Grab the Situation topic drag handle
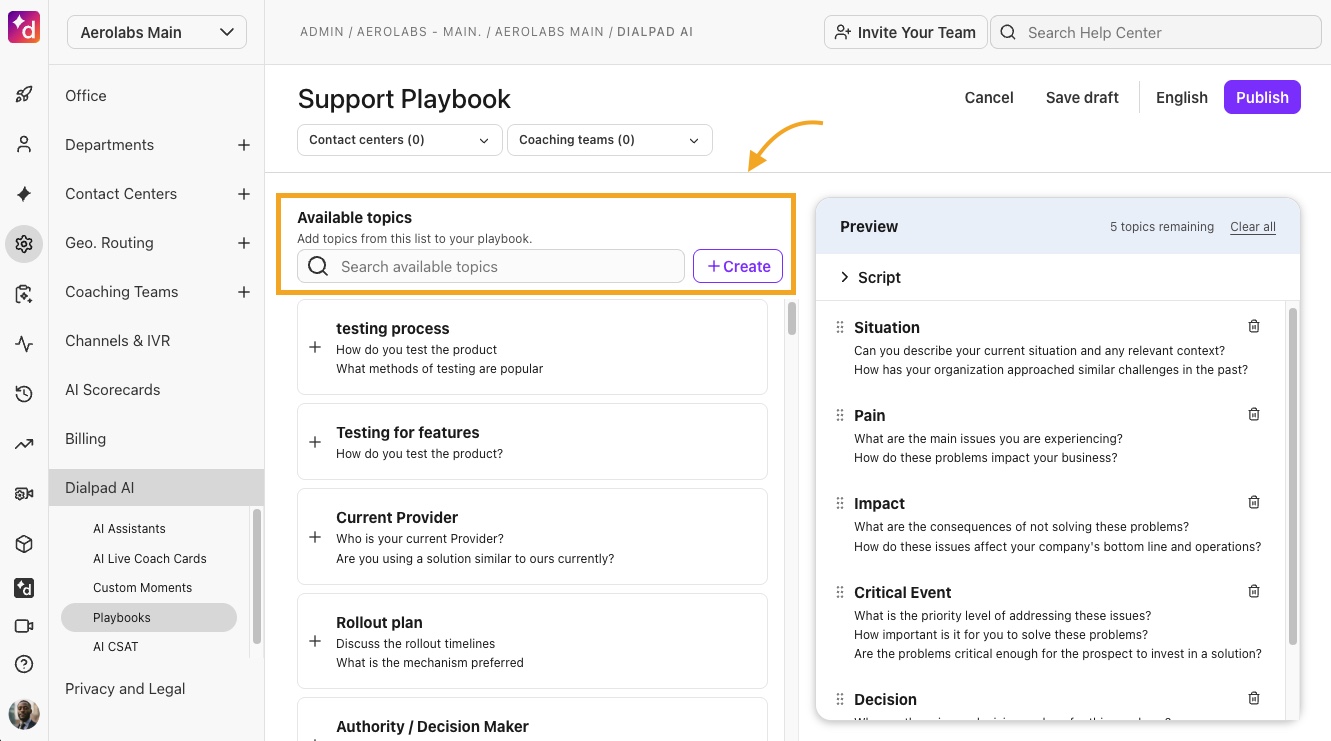Image resolution: width=1331 pixels, height=741 pixels. [840, 327]
